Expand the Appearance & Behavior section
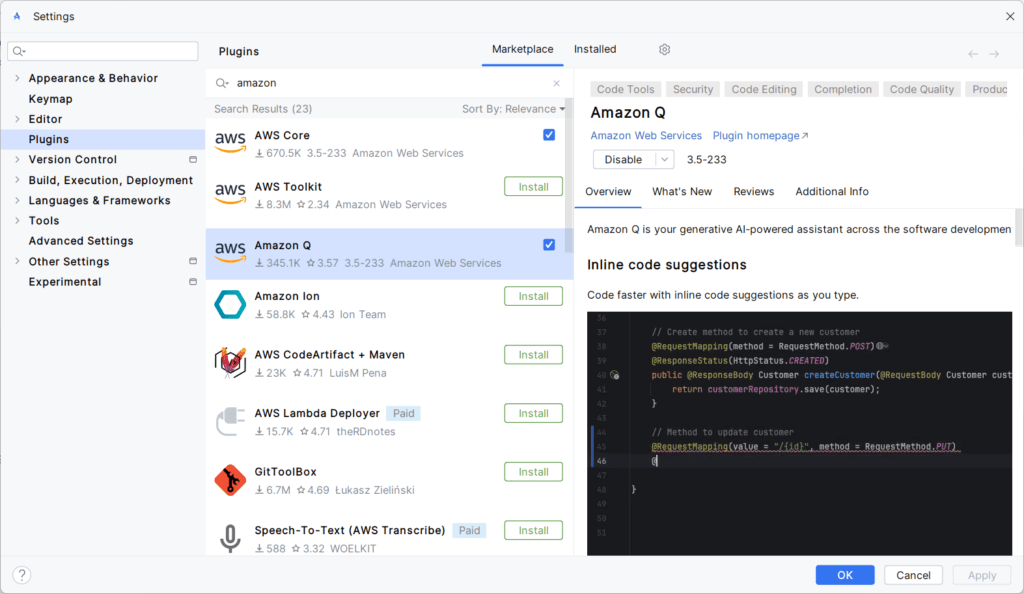The image size is (1024, 594). tap(17, 78)
